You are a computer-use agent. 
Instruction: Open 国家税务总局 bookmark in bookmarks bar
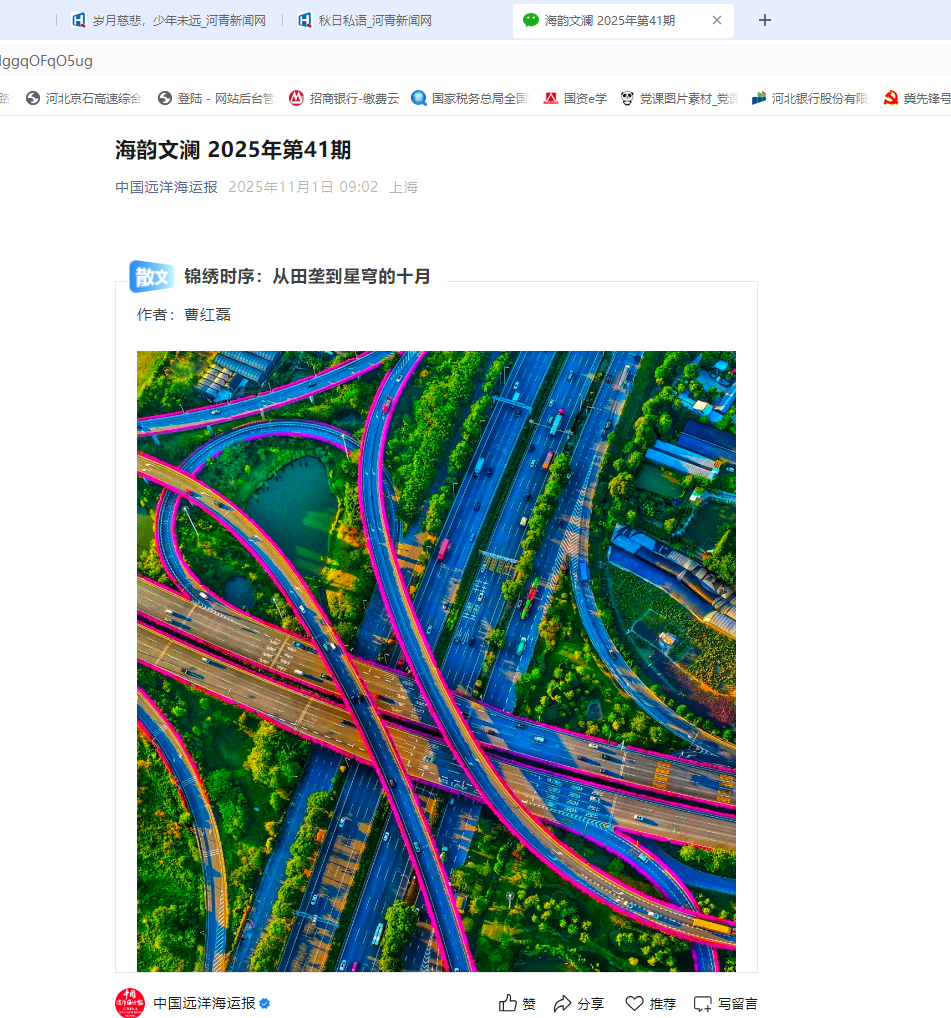tap(471, 98)
